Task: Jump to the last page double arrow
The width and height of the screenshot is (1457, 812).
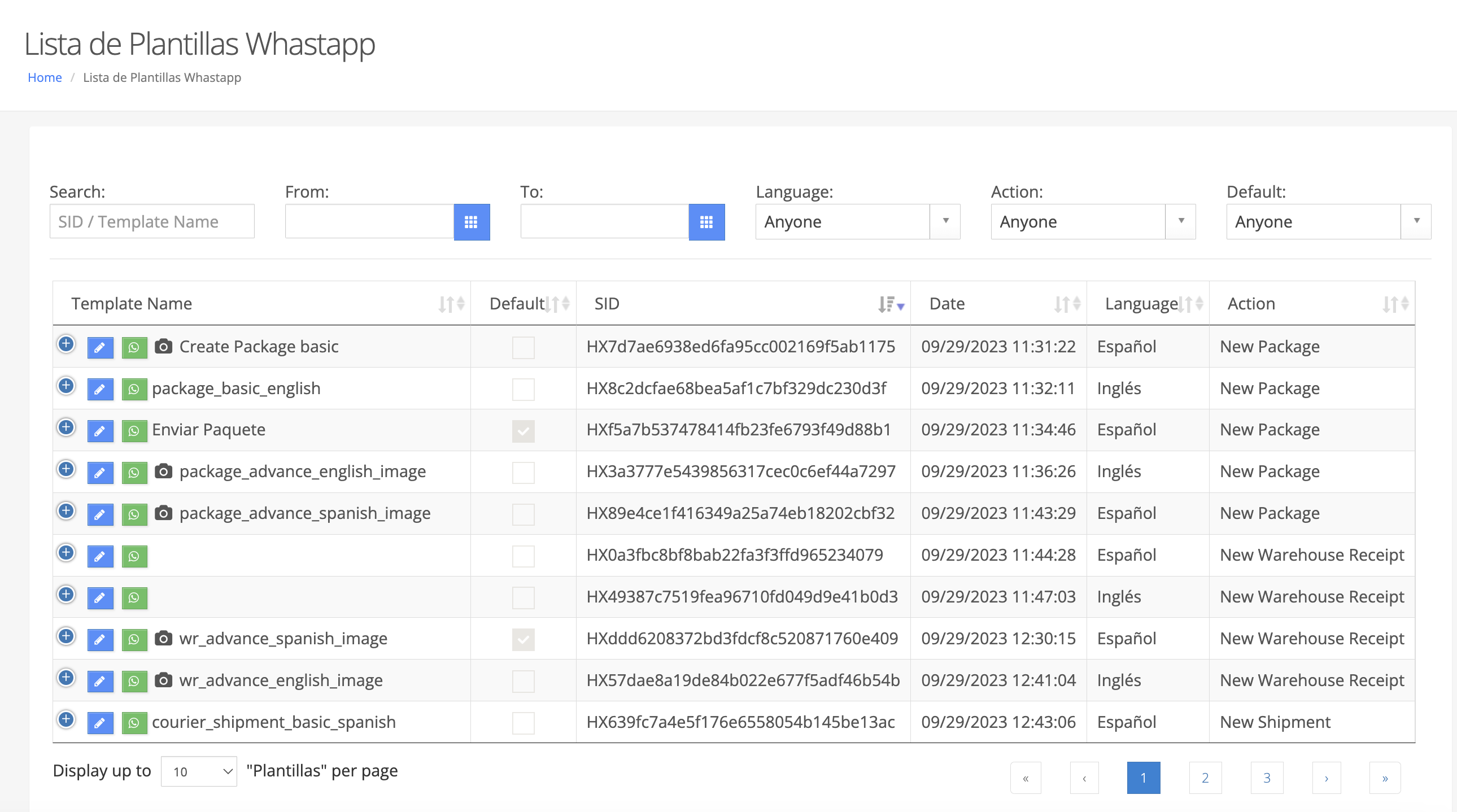Action: [x=1385, y=778]
